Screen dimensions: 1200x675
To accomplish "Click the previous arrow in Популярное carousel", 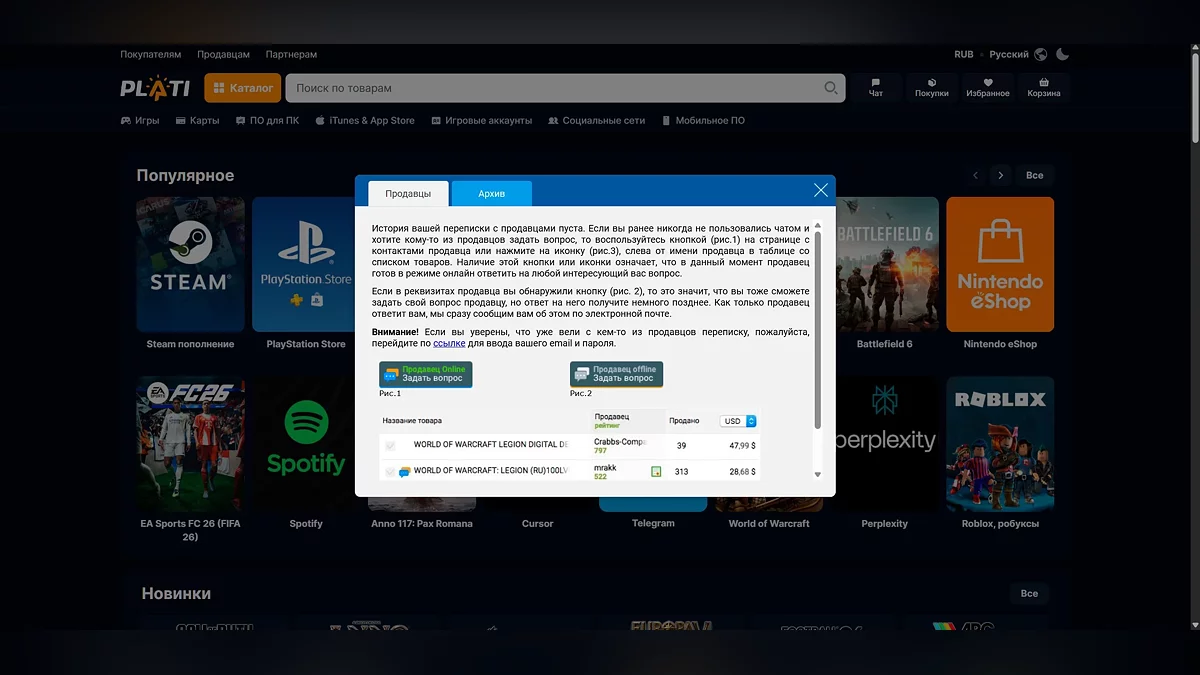I will click(976, 175).
